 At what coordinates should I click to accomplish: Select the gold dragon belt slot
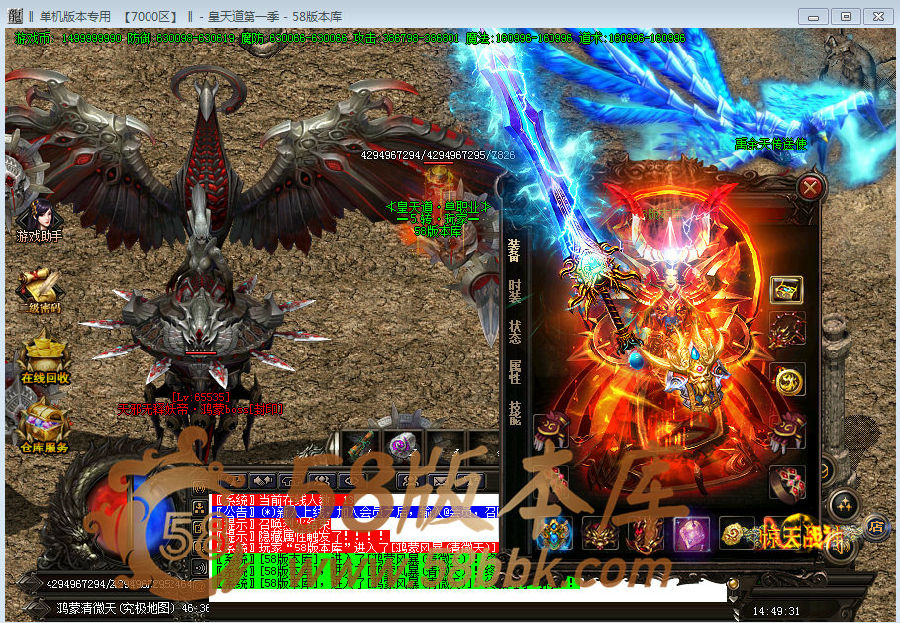point(600,533)
